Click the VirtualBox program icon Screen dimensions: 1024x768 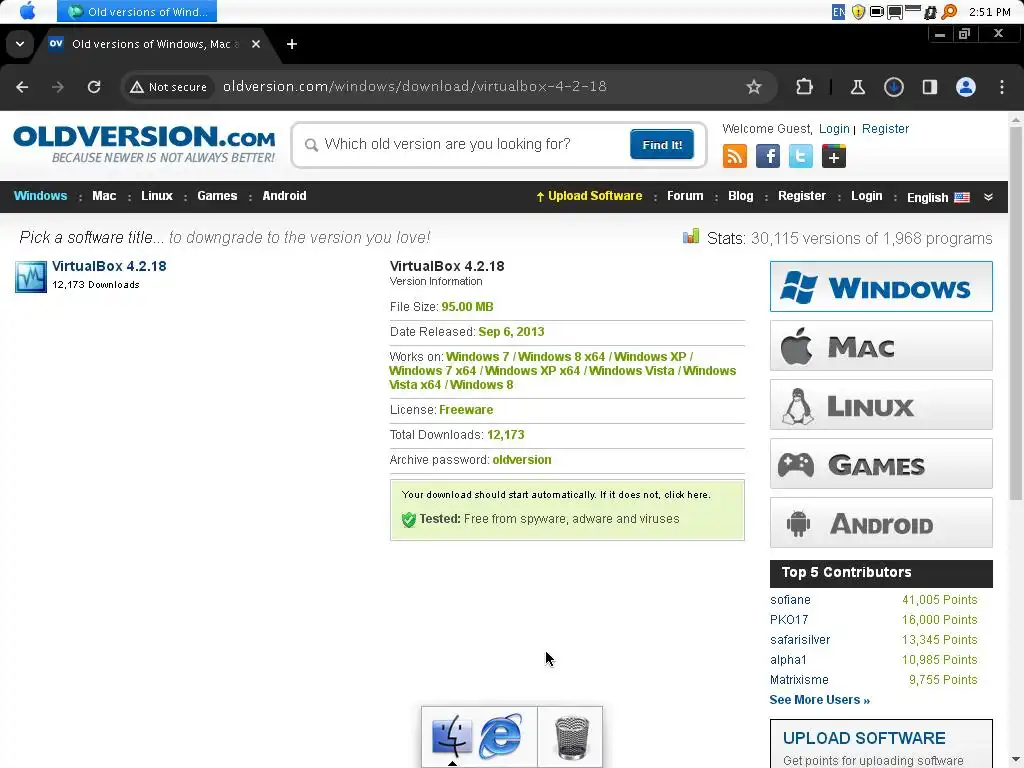31,276
